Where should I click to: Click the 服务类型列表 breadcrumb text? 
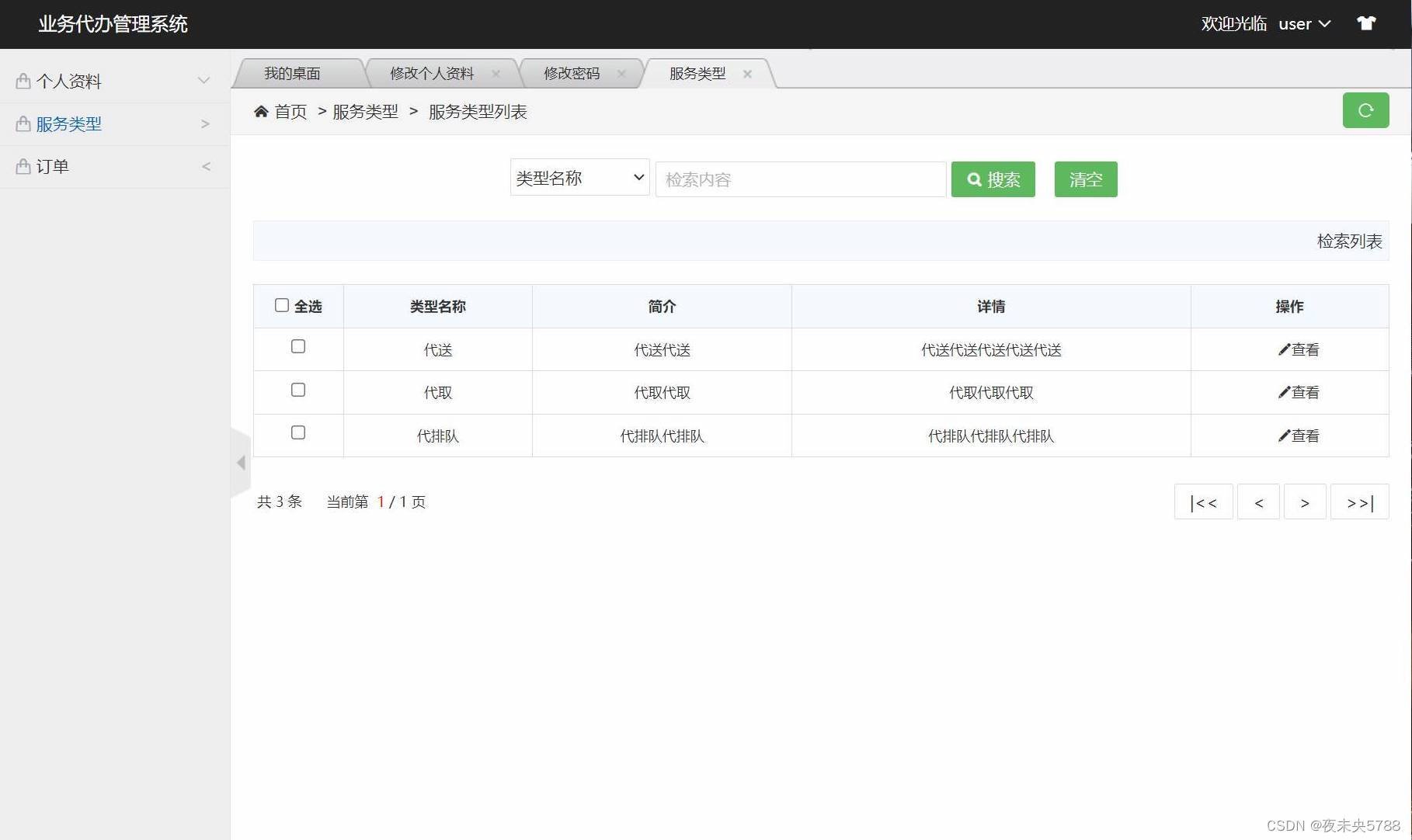click(478, 112)
